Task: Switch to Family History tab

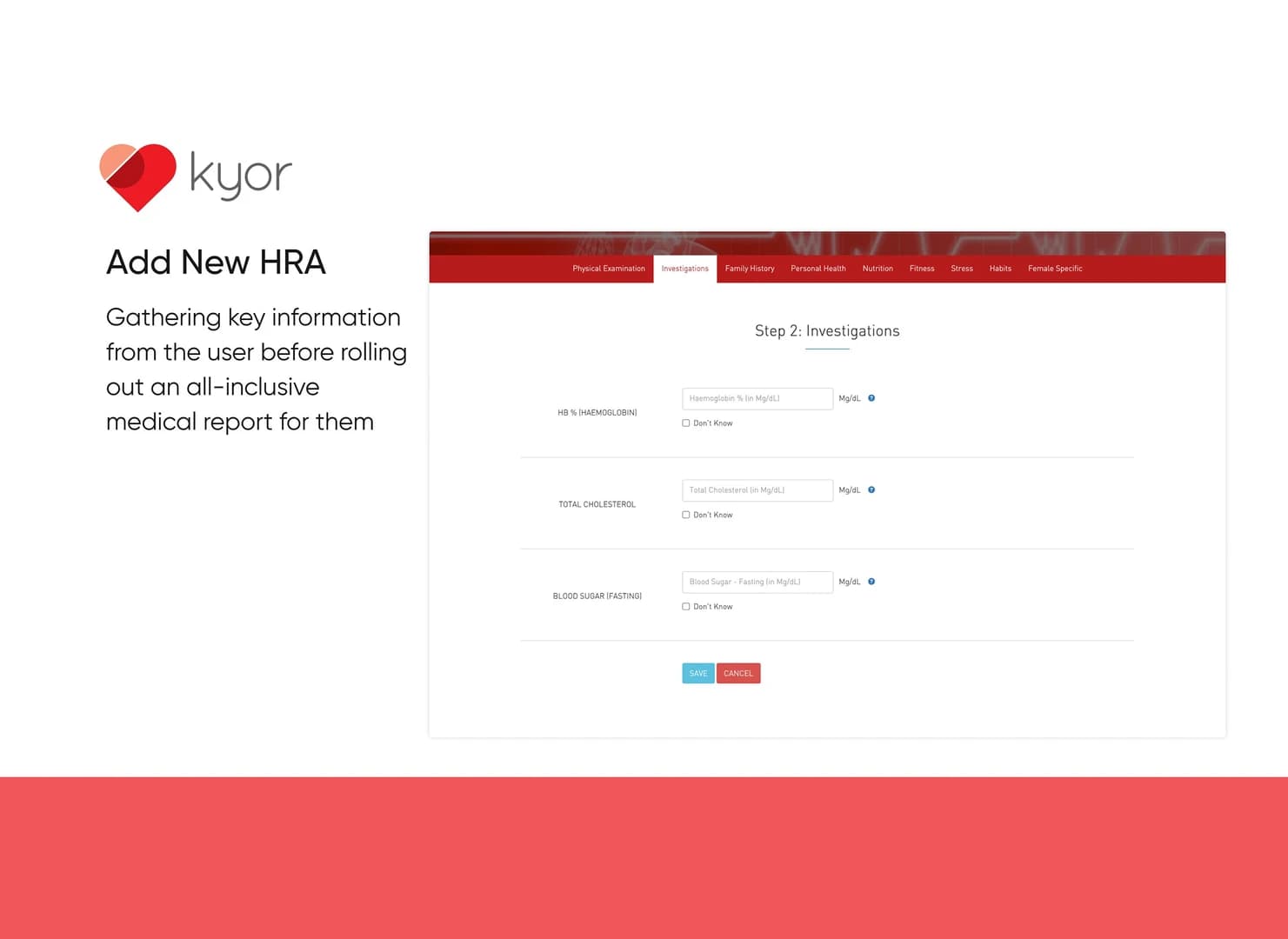Action: coord(750,269)
